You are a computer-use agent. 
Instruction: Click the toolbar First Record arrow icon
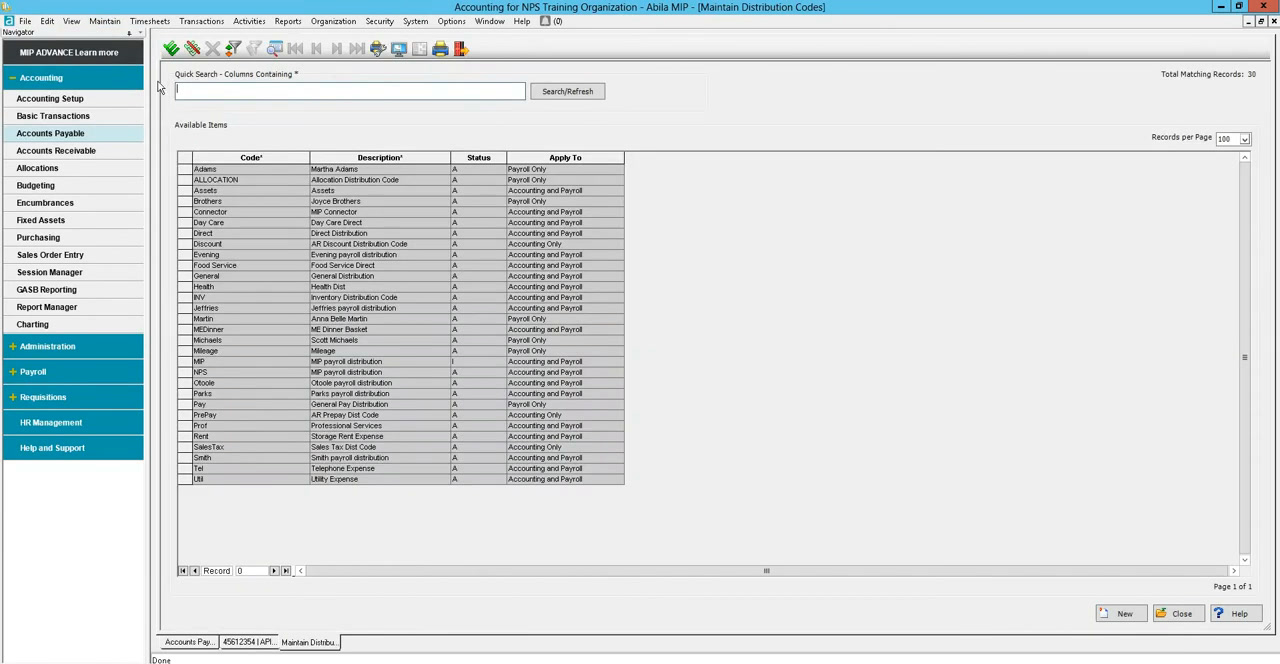click(x=295, y=48)
